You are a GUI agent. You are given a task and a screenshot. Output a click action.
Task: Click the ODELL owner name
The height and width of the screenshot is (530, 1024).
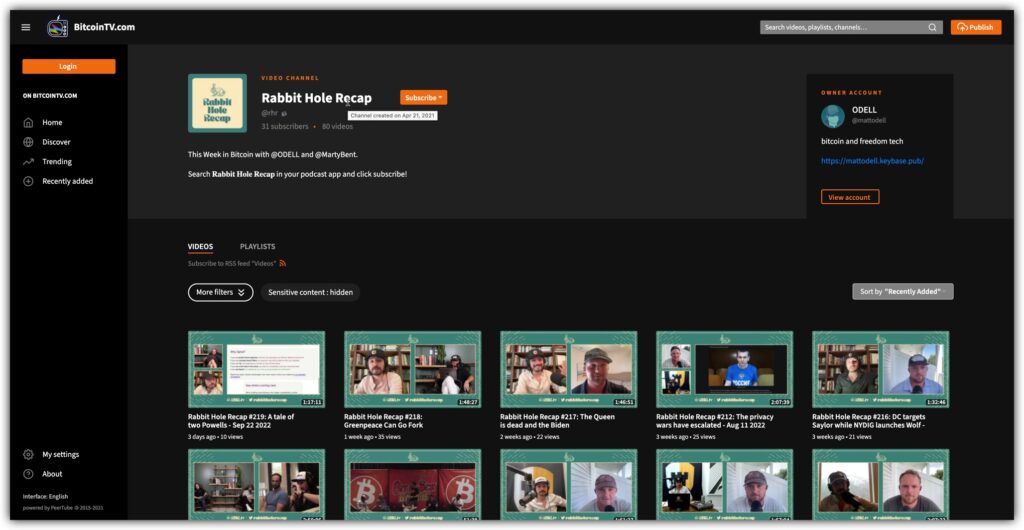(x=864, y=110)
